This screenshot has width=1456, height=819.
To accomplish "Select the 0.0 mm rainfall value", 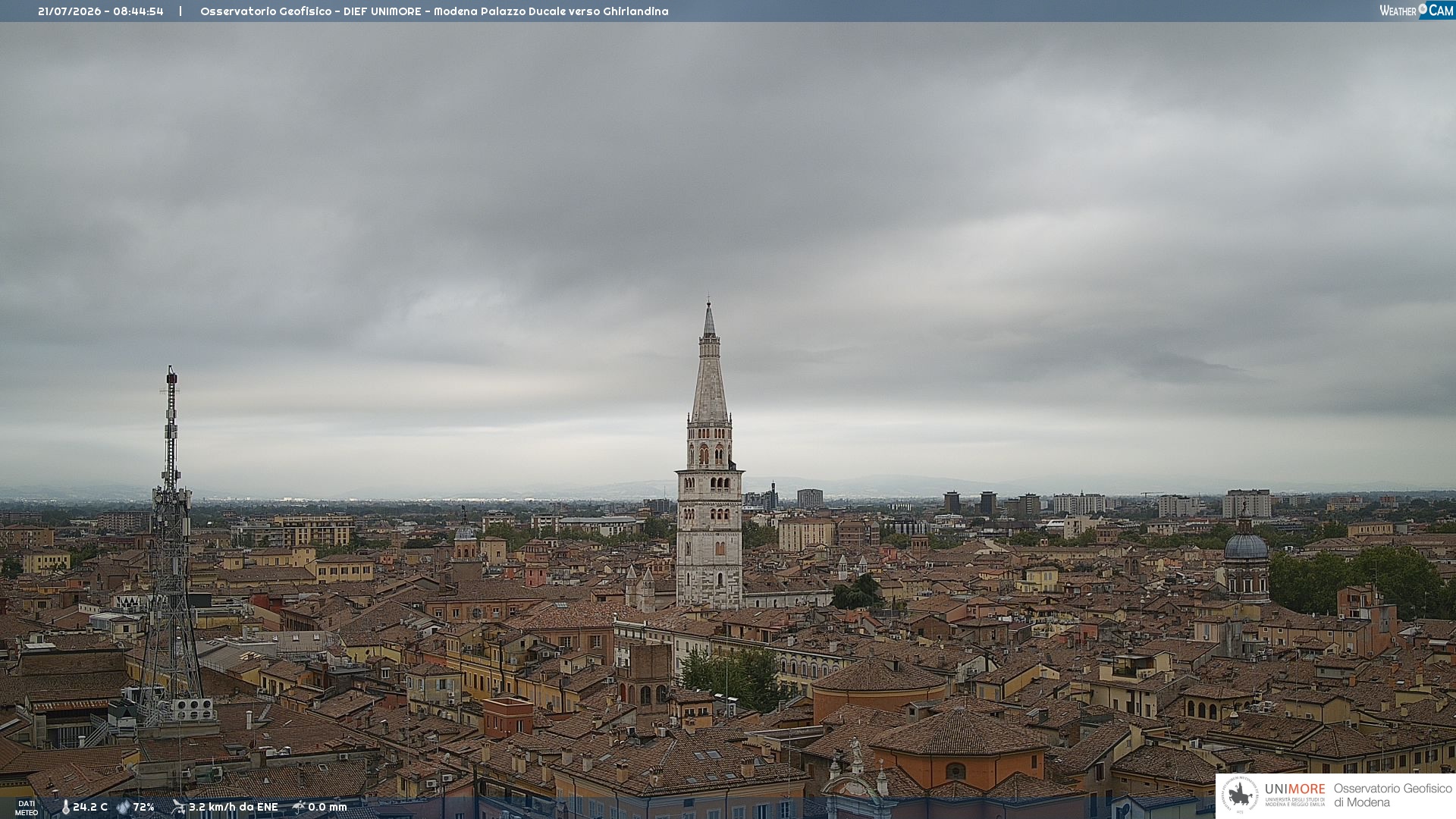I will tap(328, 807).
